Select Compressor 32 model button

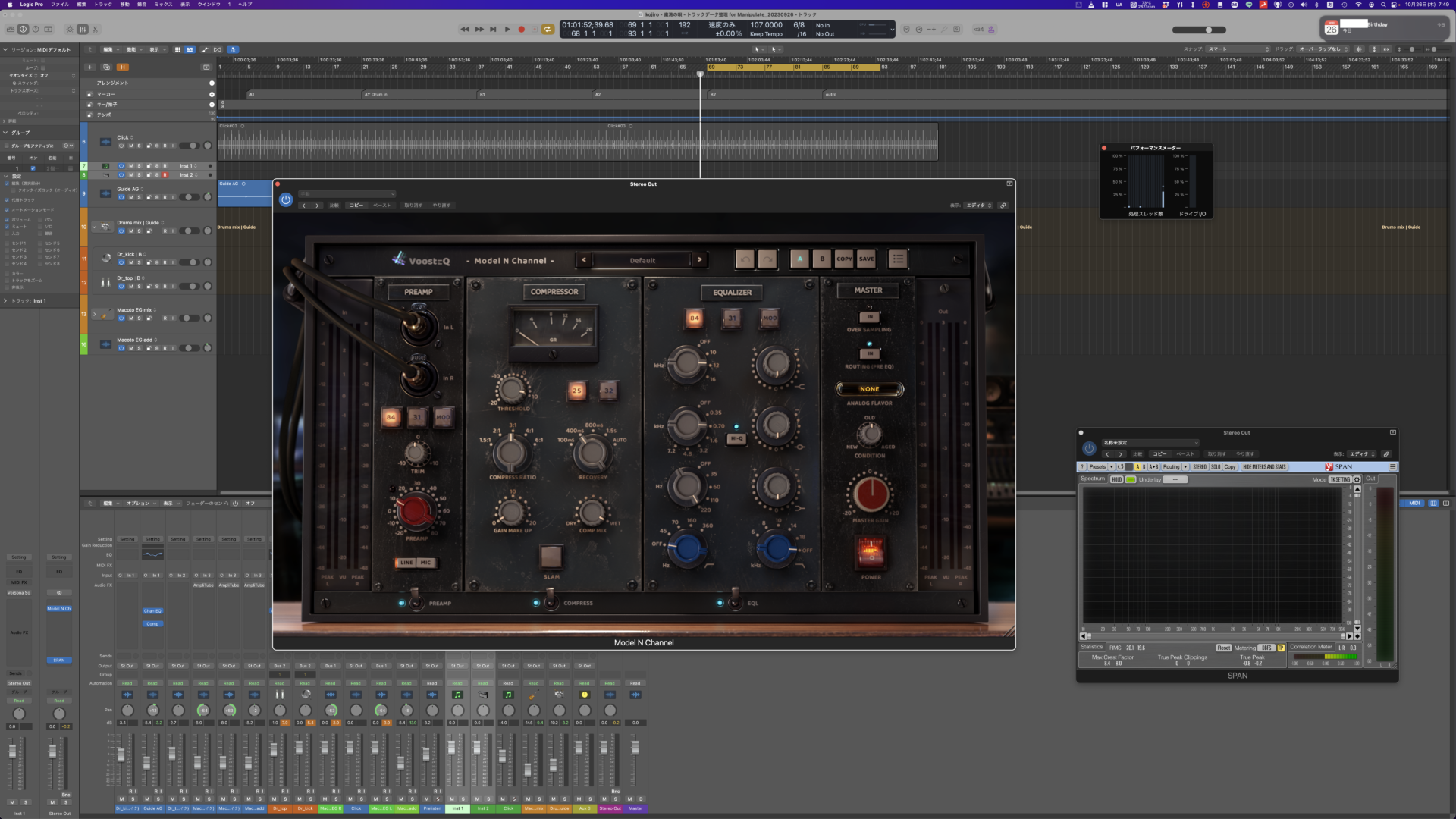tap(608, 391)
